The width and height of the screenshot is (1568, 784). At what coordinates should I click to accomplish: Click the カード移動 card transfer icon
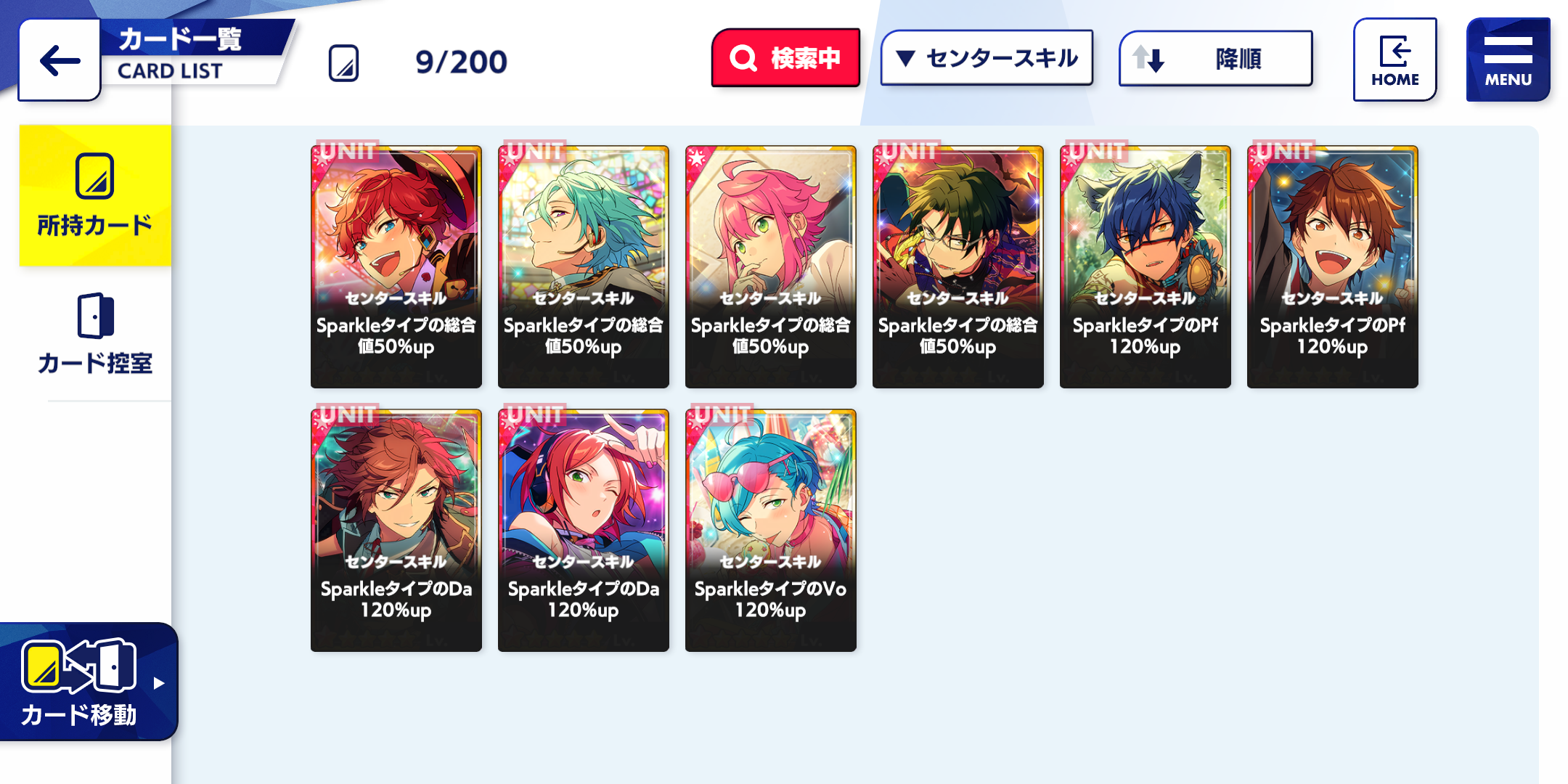(78, 665)
